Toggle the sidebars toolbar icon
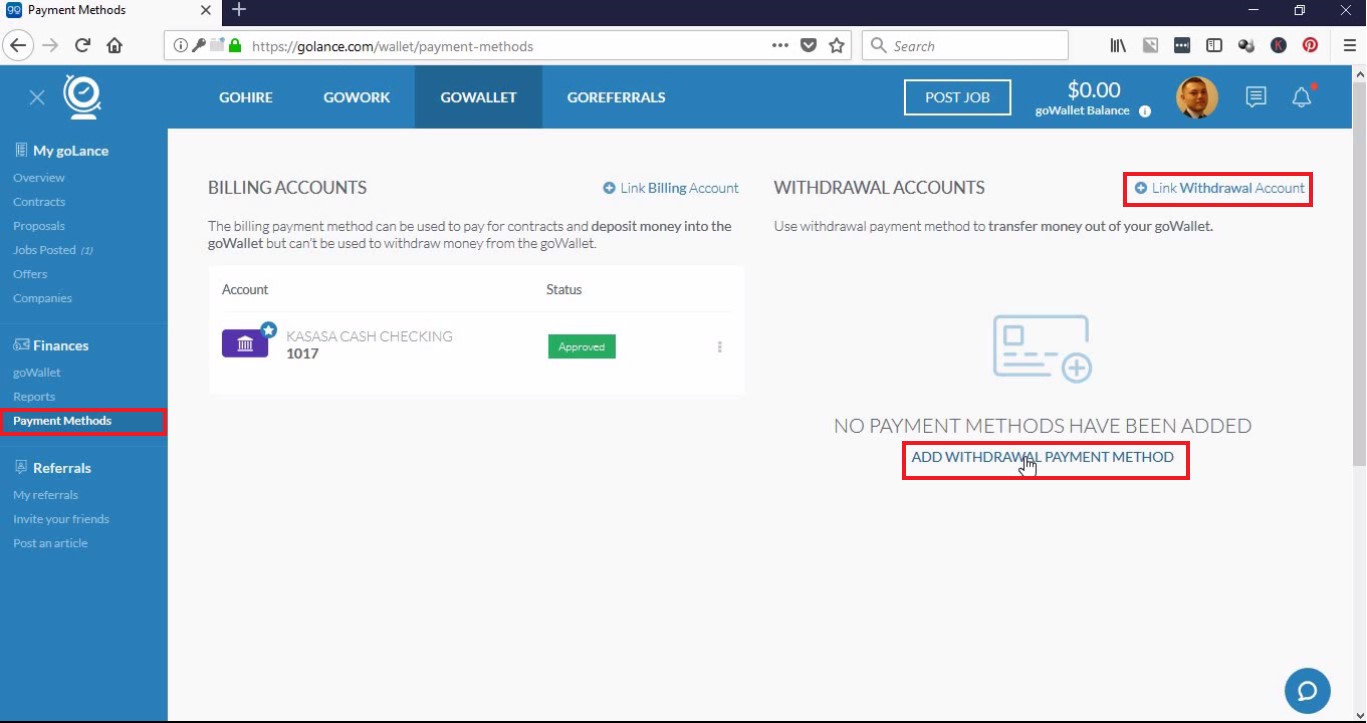This screenshot has height=723, width=1367. coord(1214,45)
